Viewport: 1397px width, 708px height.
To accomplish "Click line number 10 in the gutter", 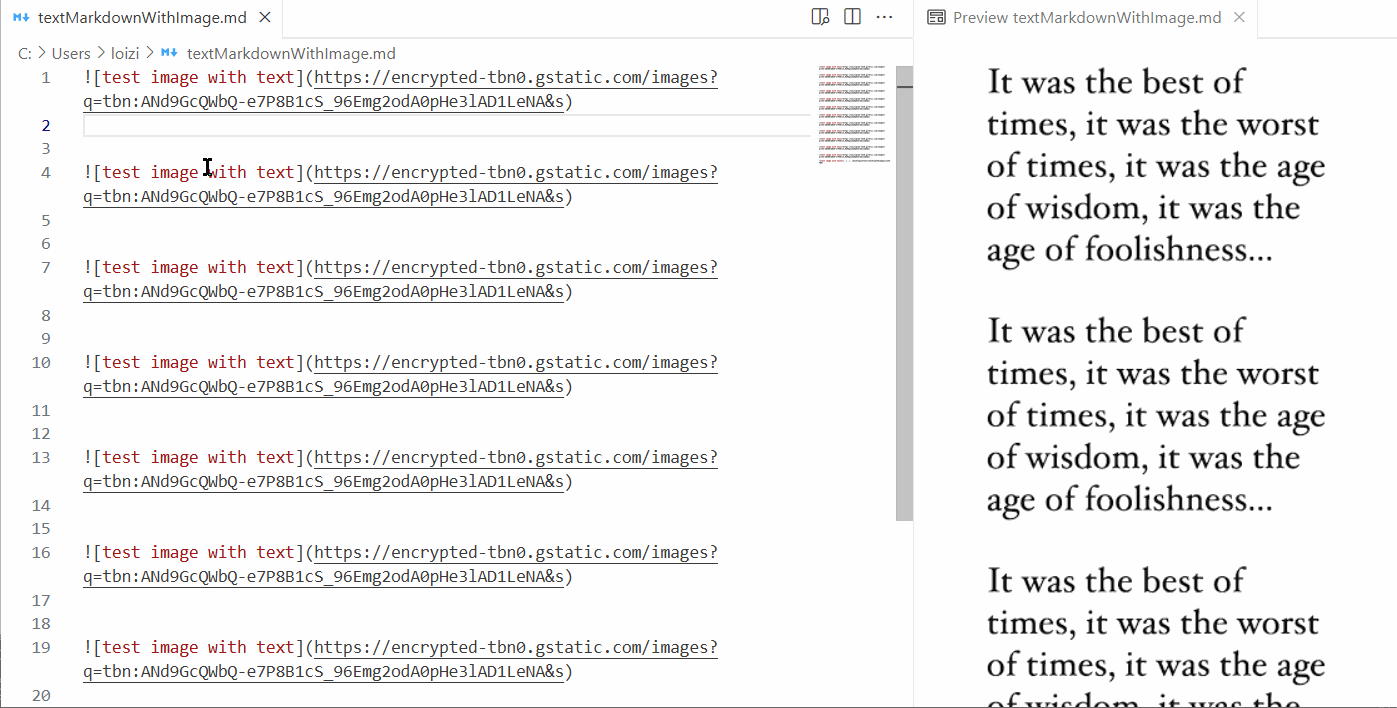I will pos(41,362).
